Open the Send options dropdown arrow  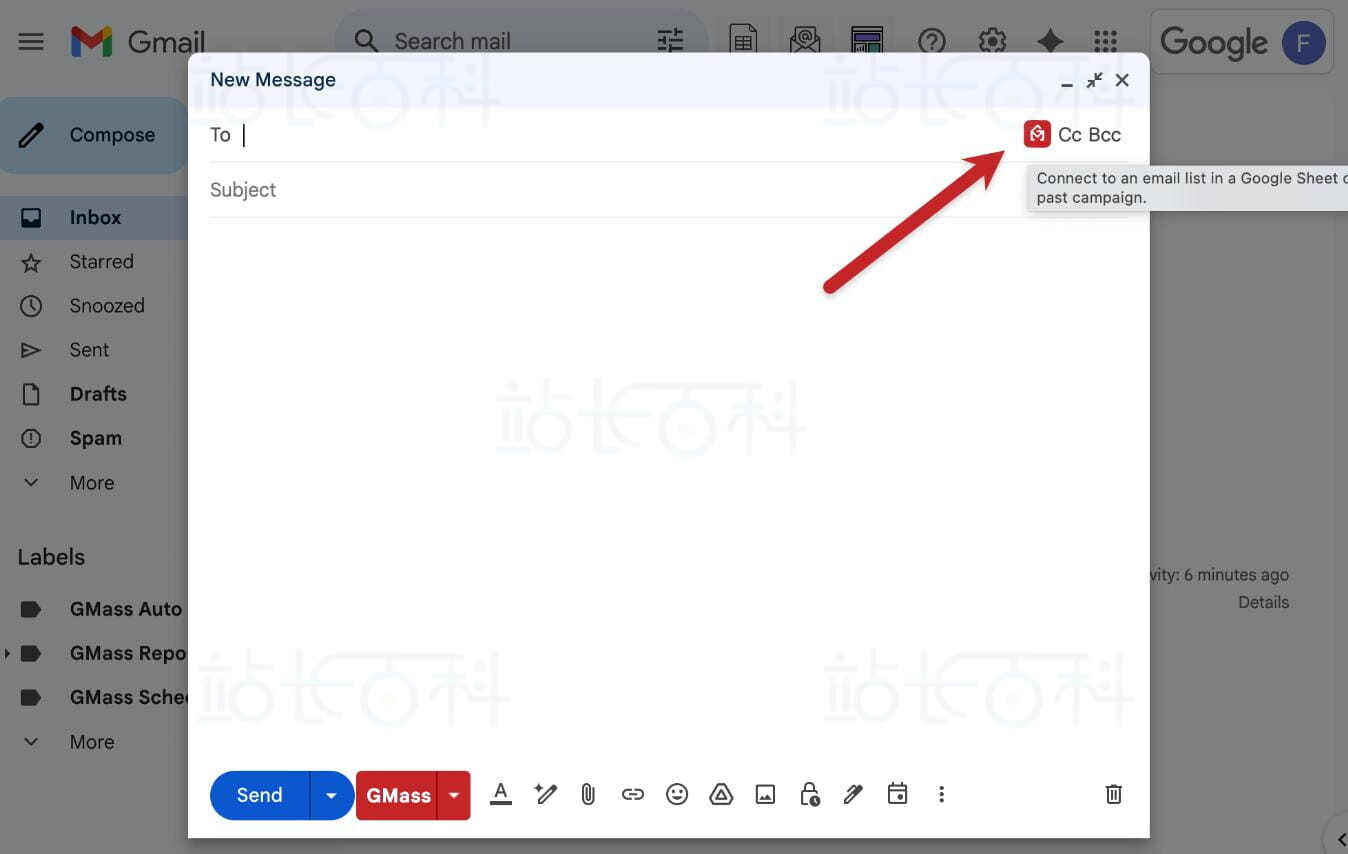(331, 795)
